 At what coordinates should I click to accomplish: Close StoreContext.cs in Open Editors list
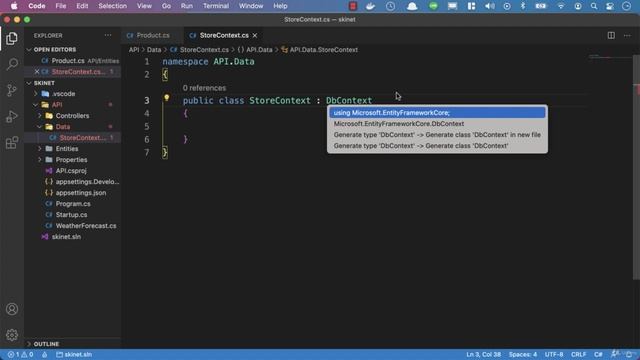pyautogui.click(x=37, y=72)
